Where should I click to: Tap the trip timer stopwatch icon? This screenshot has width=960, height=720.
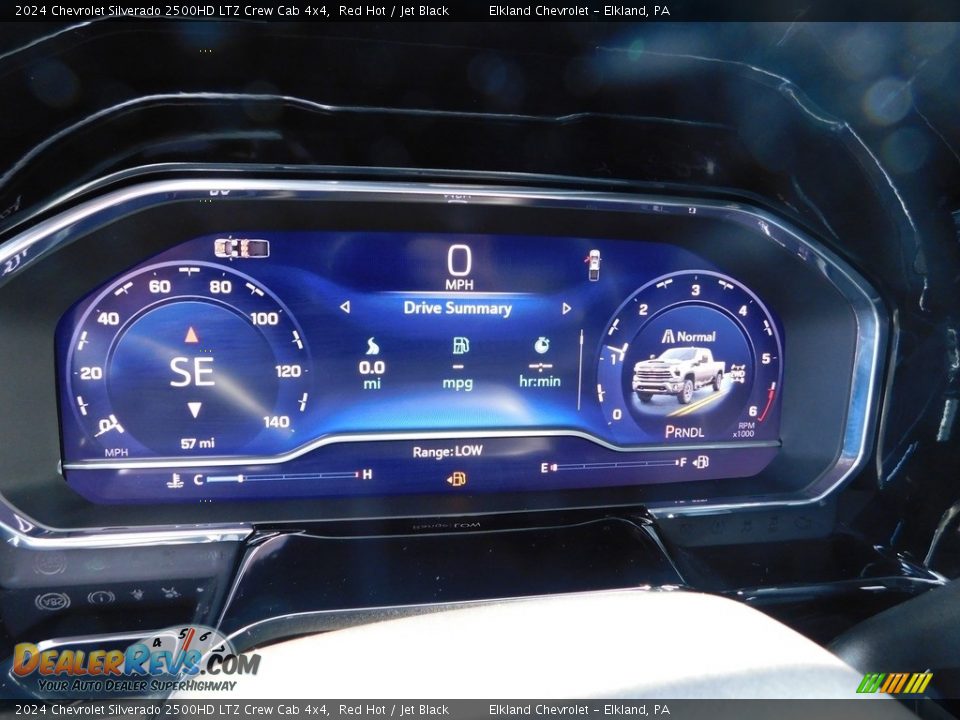542,345
